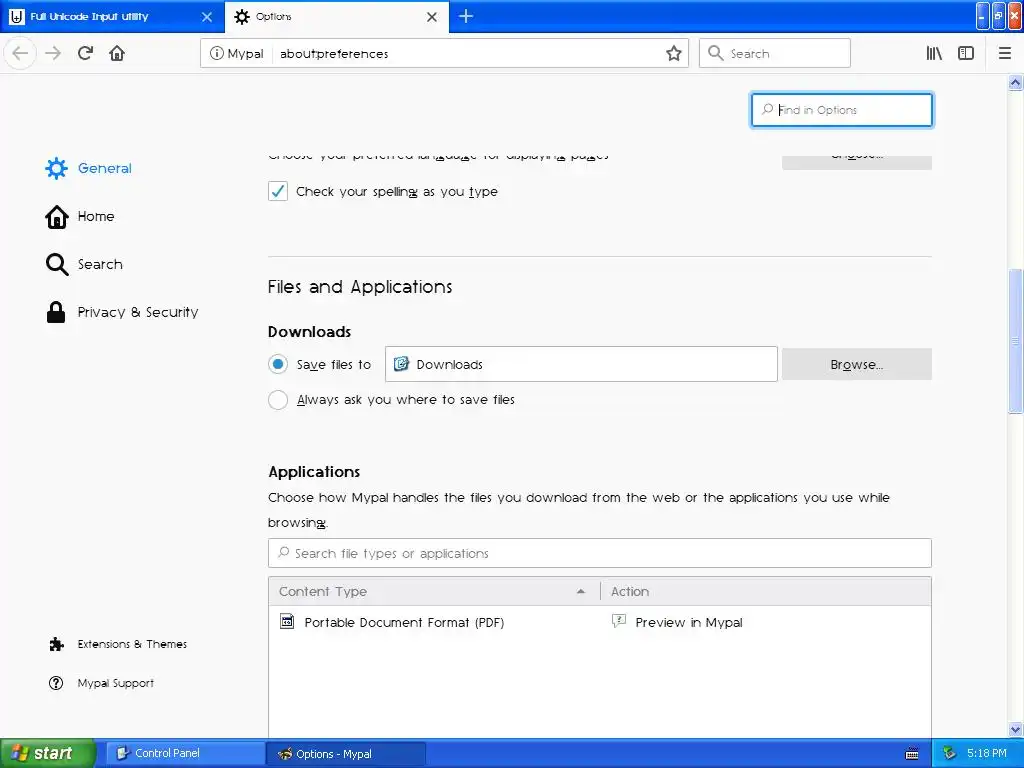Open Search preferences category
Image resolution: width=1024 pixels, height=768 pixels.
click(84, 264)
